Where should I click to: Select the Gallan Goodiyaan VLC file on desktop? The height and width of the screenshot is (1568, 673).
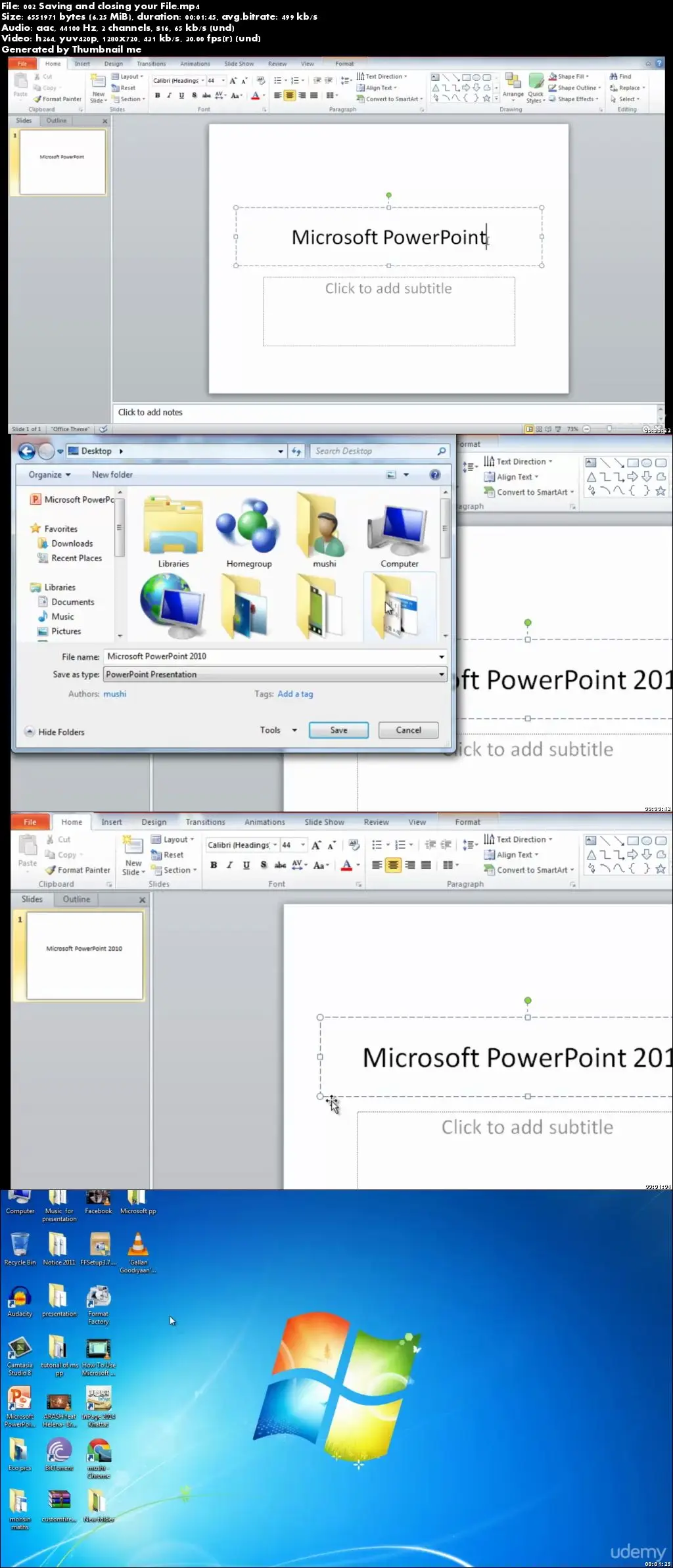(138, 1253)
